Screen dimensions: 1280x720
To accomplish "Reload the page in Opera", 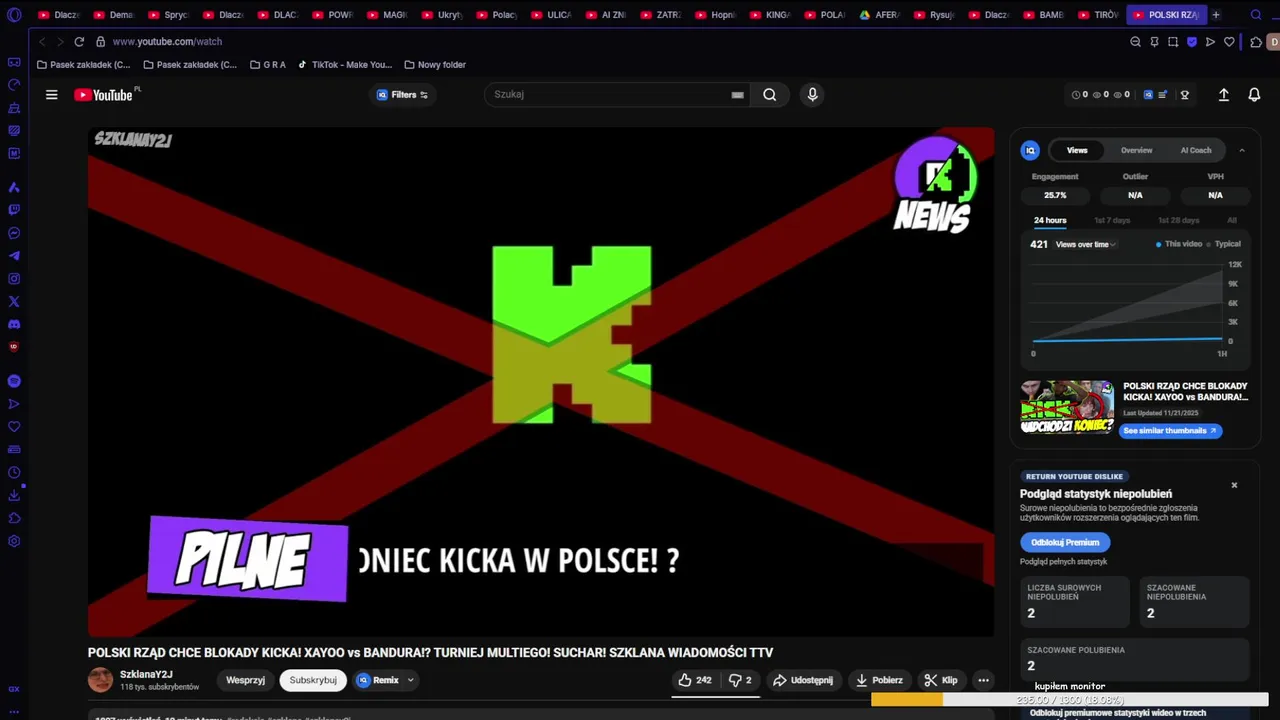I will (79, 42).
